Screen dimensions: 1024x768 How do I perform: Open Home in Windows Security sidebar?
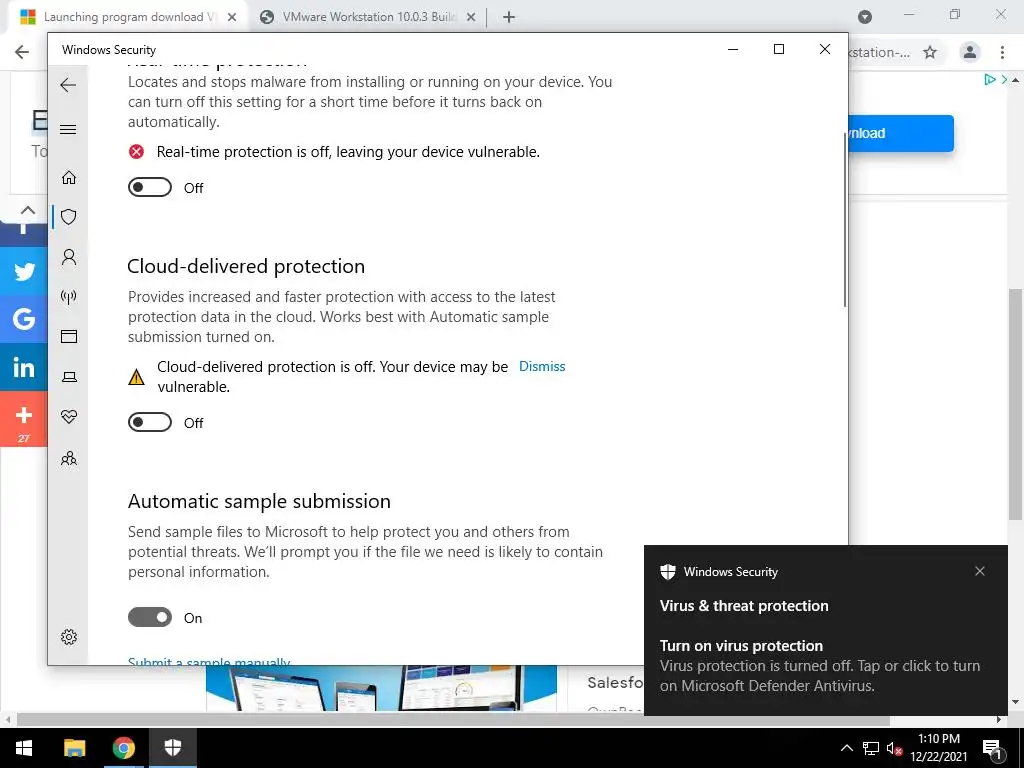pyautogui.click(x=69, y=178)
